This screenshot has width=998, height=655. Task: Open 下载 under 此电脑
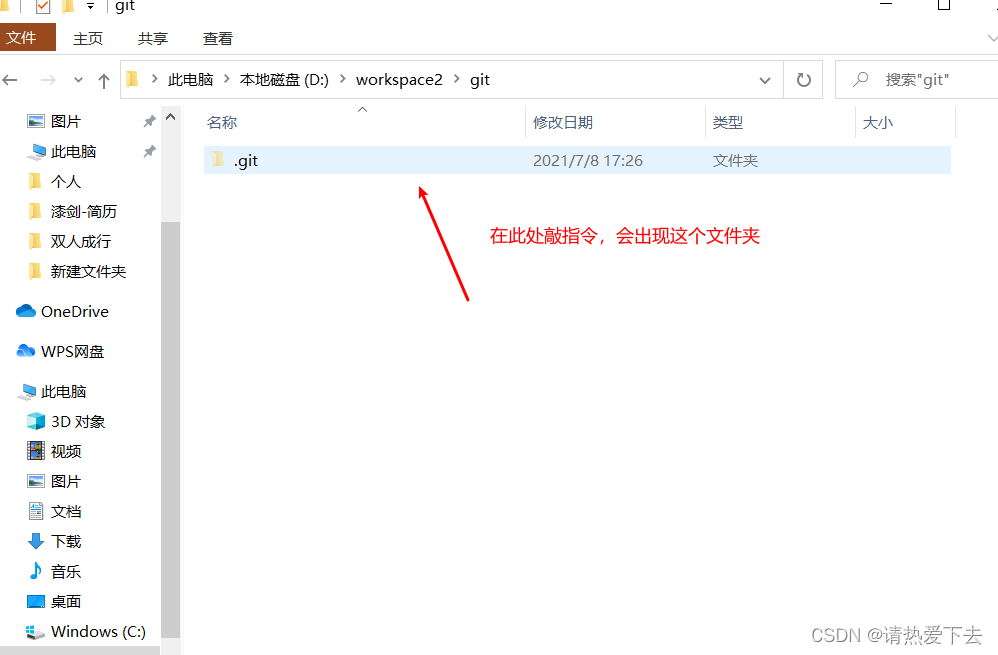click(x=66, y=541)
